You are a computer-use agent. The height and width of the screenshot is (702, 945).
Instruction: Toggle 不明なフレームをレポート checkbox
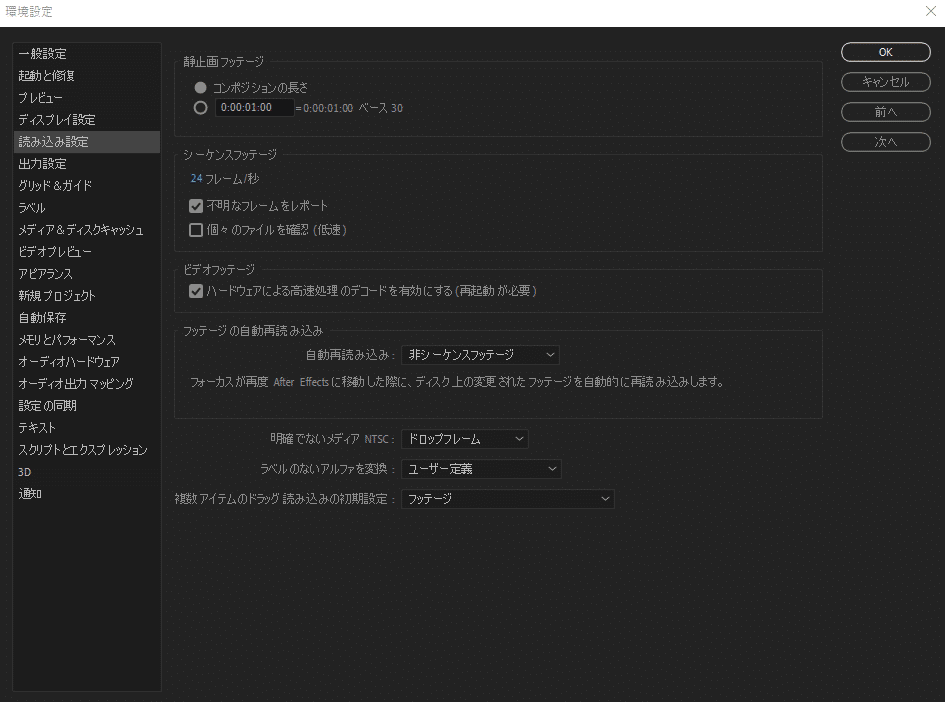(x=196, y=206)
